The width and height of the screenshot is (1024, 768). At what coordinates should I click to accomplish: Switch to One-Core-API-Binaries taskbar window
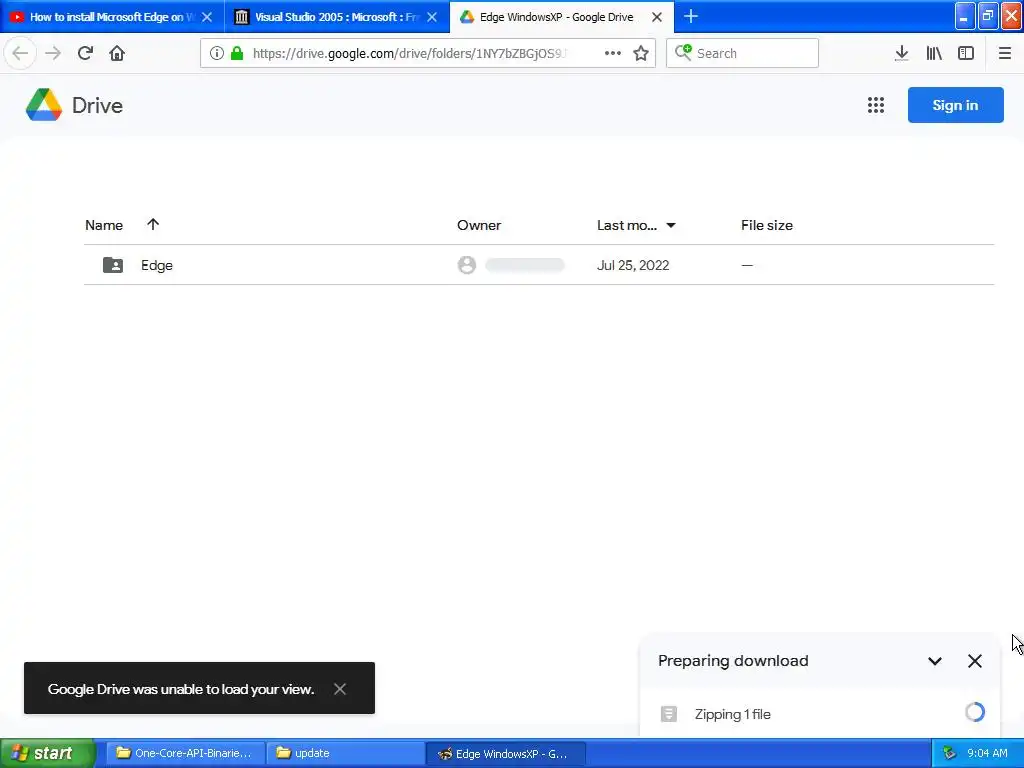tap(185, 753)
